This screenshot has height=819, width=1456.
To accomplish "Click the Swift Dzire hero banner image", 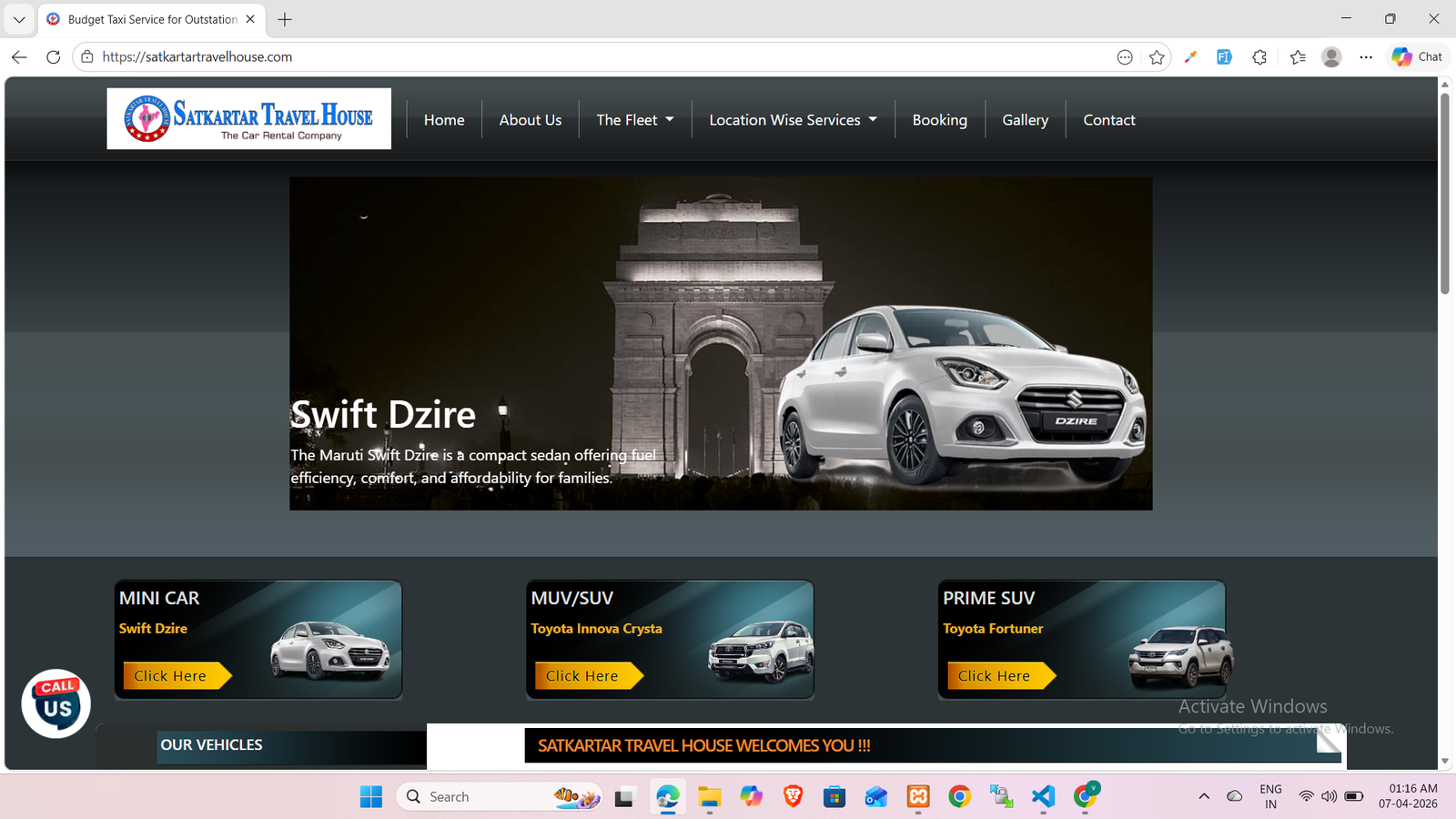I will click(x=721, y=343).
